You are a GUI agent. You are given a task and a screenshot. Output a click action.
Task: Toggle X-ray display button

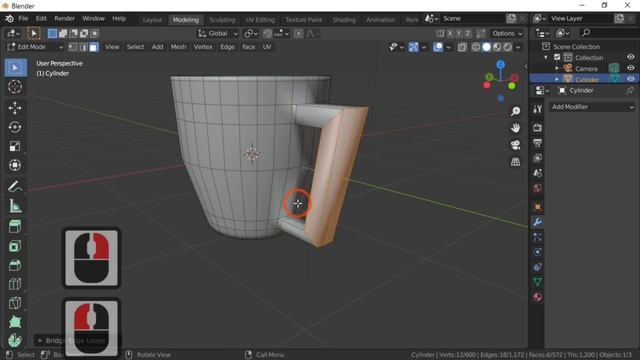pos(462,47)
